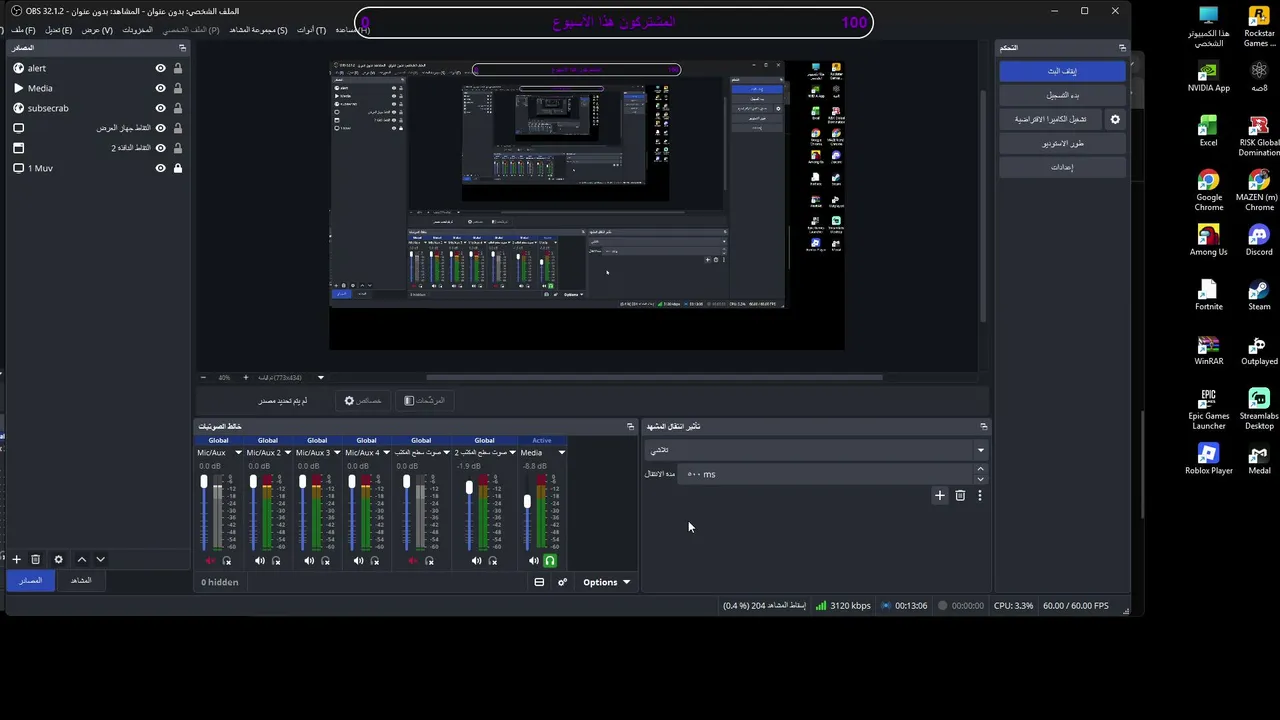
Task: Open transition options three-dot menu
Action: pyautogui.click(x=980, y=495)
